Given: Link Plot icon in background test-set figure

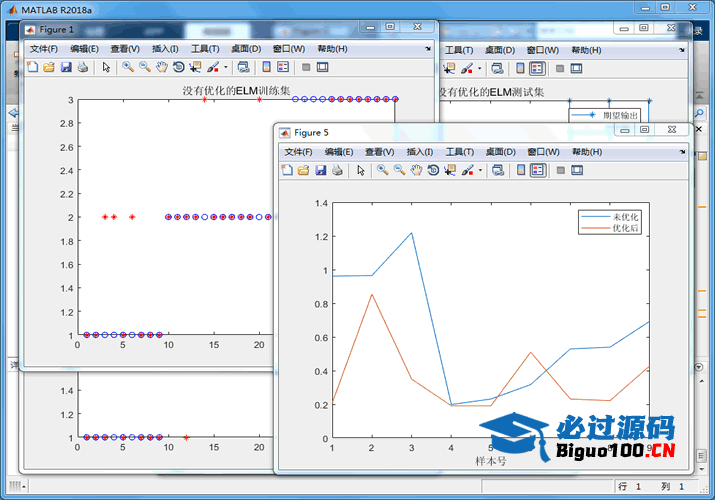Looking at the screenshot, I should click(497, 68).
